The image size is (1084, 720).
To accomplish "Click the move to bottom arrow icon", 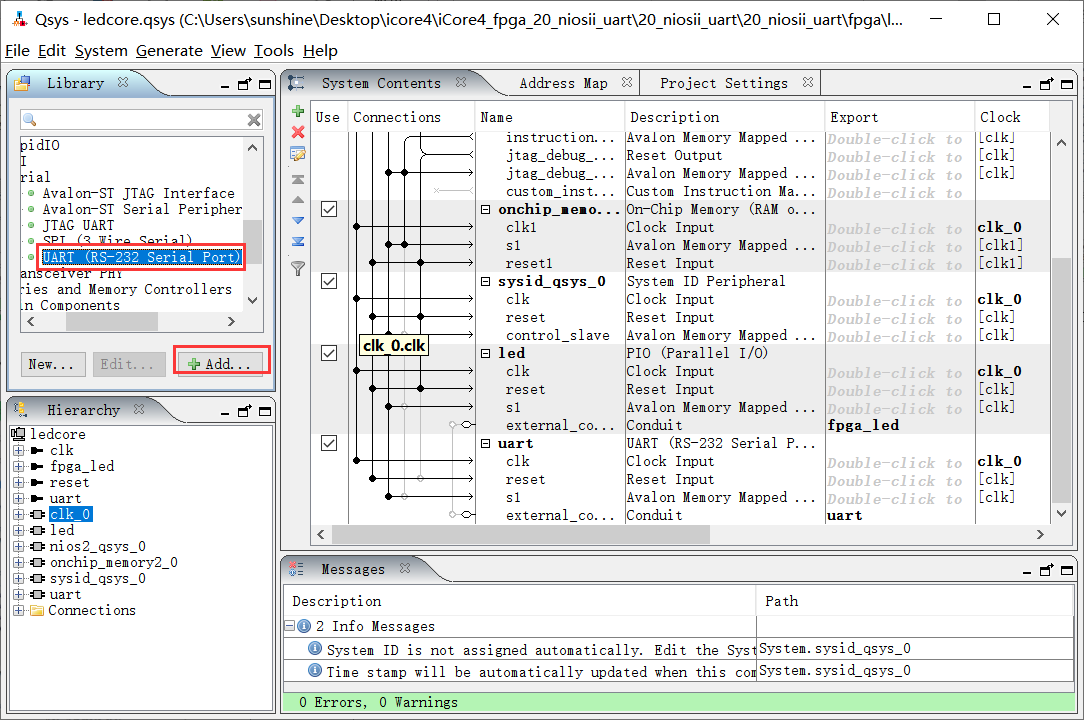I will pos(297,241).
